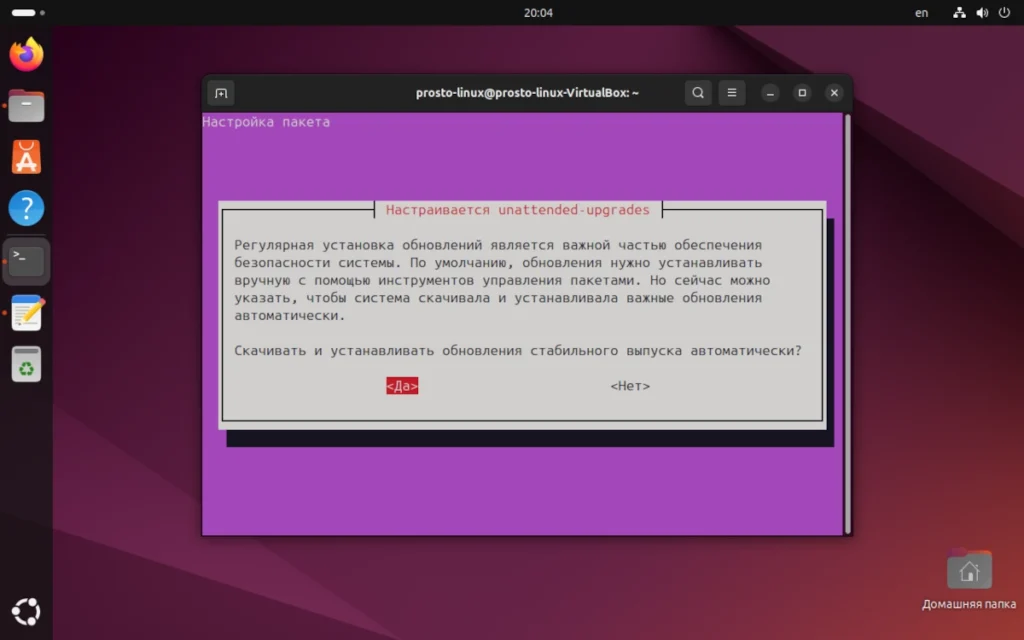Screen dimensions: 1024x640
Task: Open the en keyboard layout indicator
Action: (x=921, y=12)
